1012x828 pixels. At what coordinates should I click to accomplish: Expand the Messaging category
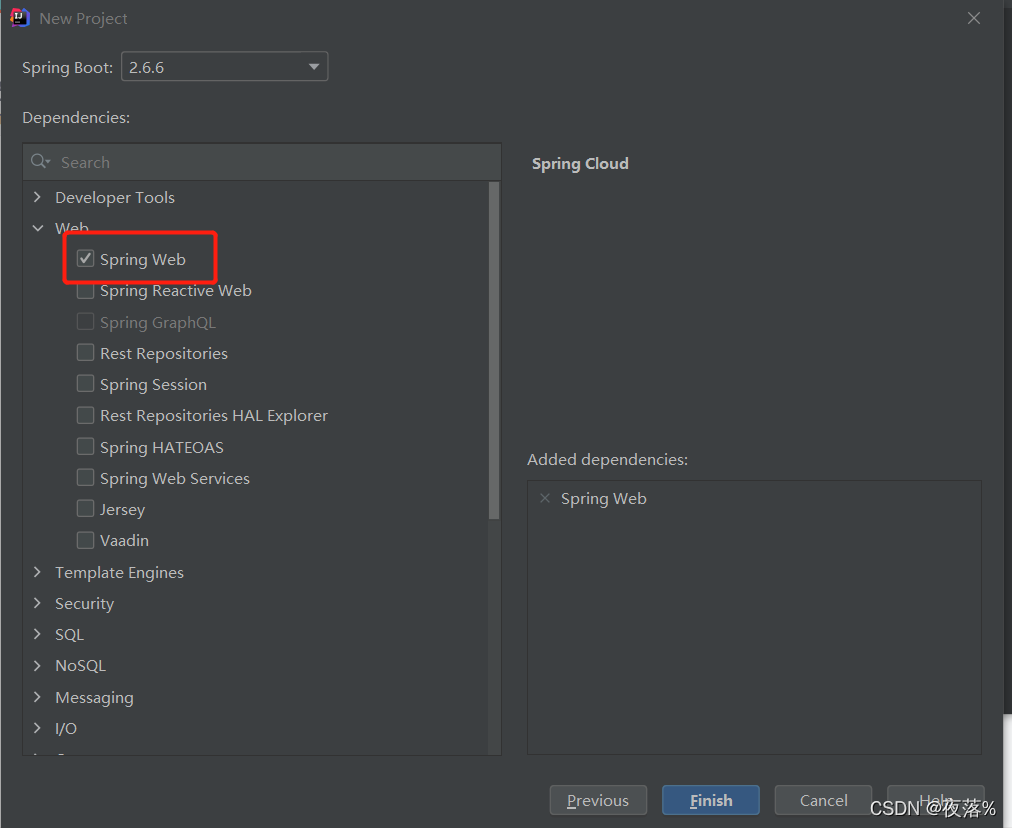pos(37,697)
